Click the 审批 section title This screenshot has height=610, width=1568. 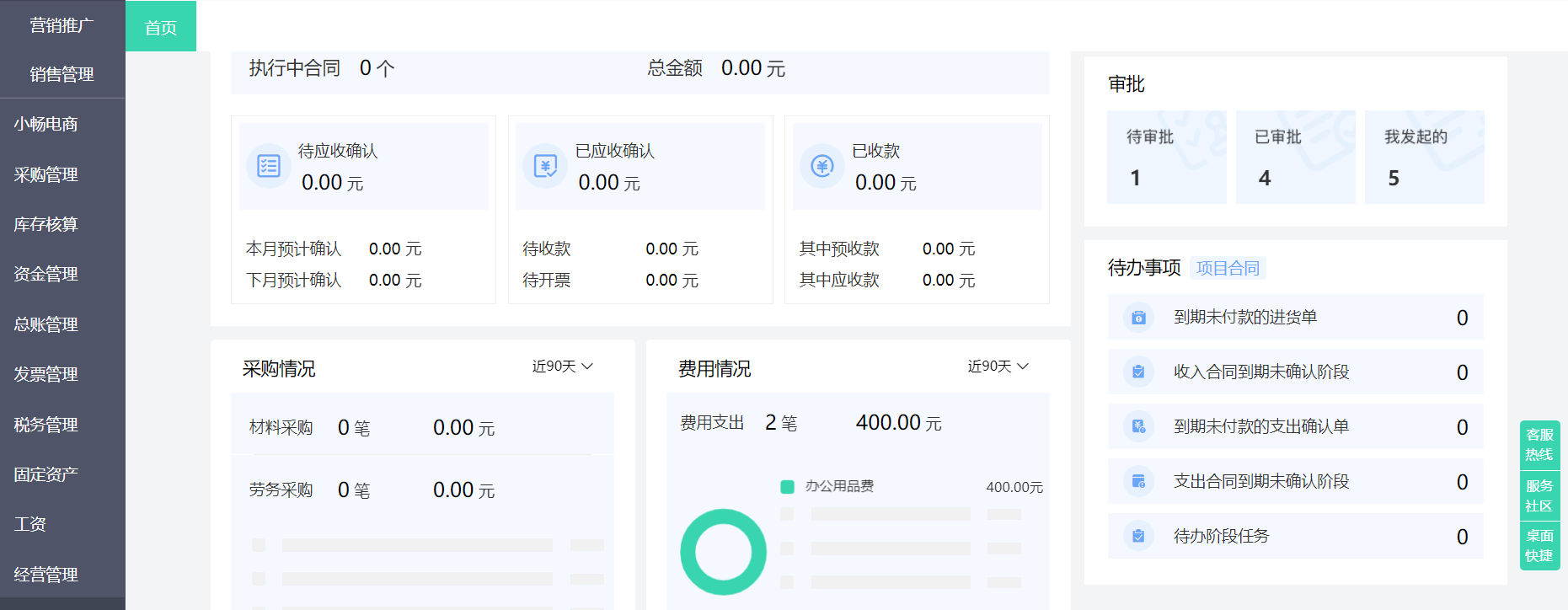(1126, 84)
